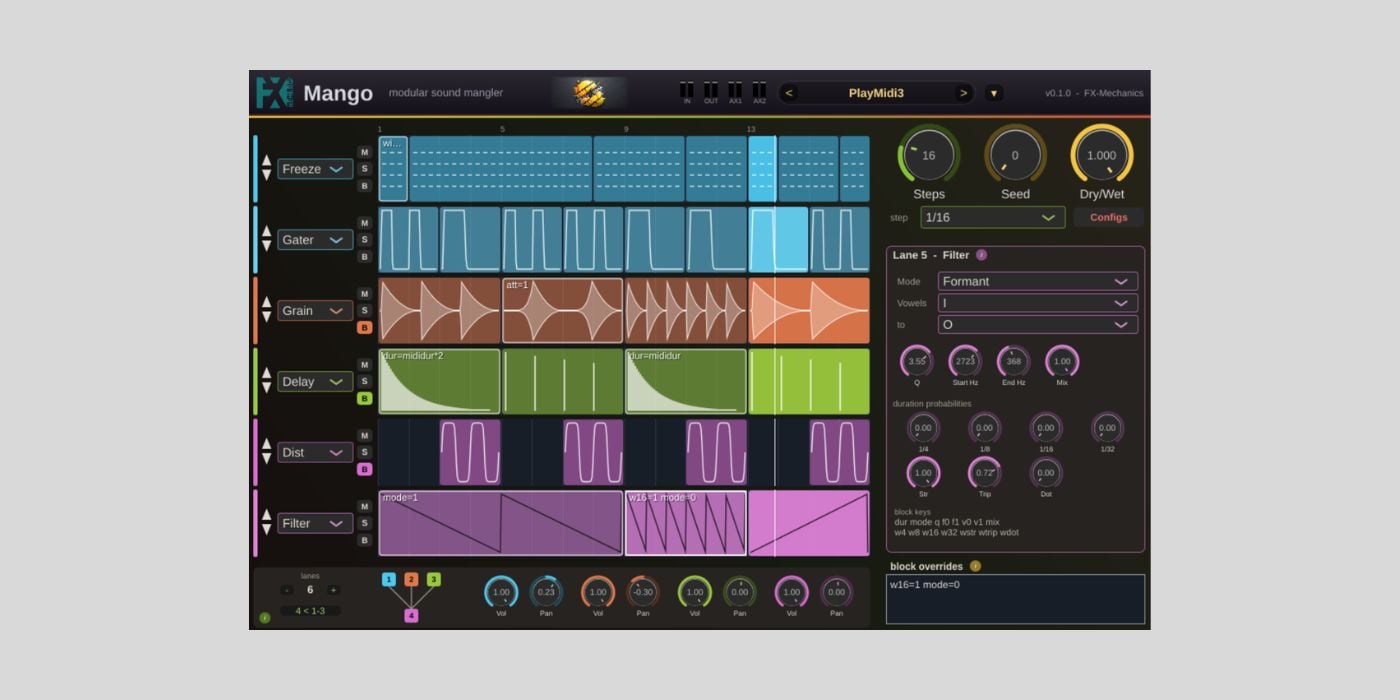
Task: Click the block overrides text field
Action: pyautogui.click(x=1015, y=599)
